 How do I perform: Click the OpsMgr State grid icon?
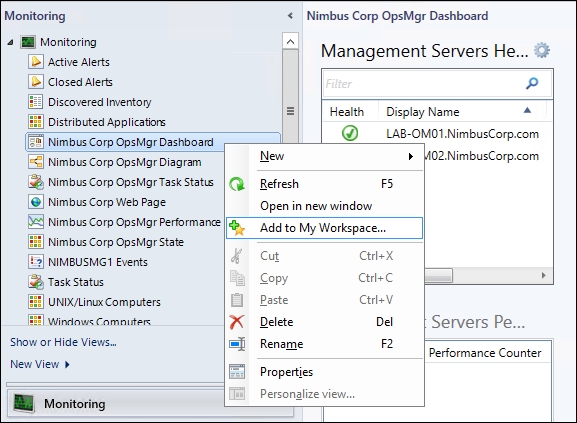pyautogui.click(x=36, y=242)
